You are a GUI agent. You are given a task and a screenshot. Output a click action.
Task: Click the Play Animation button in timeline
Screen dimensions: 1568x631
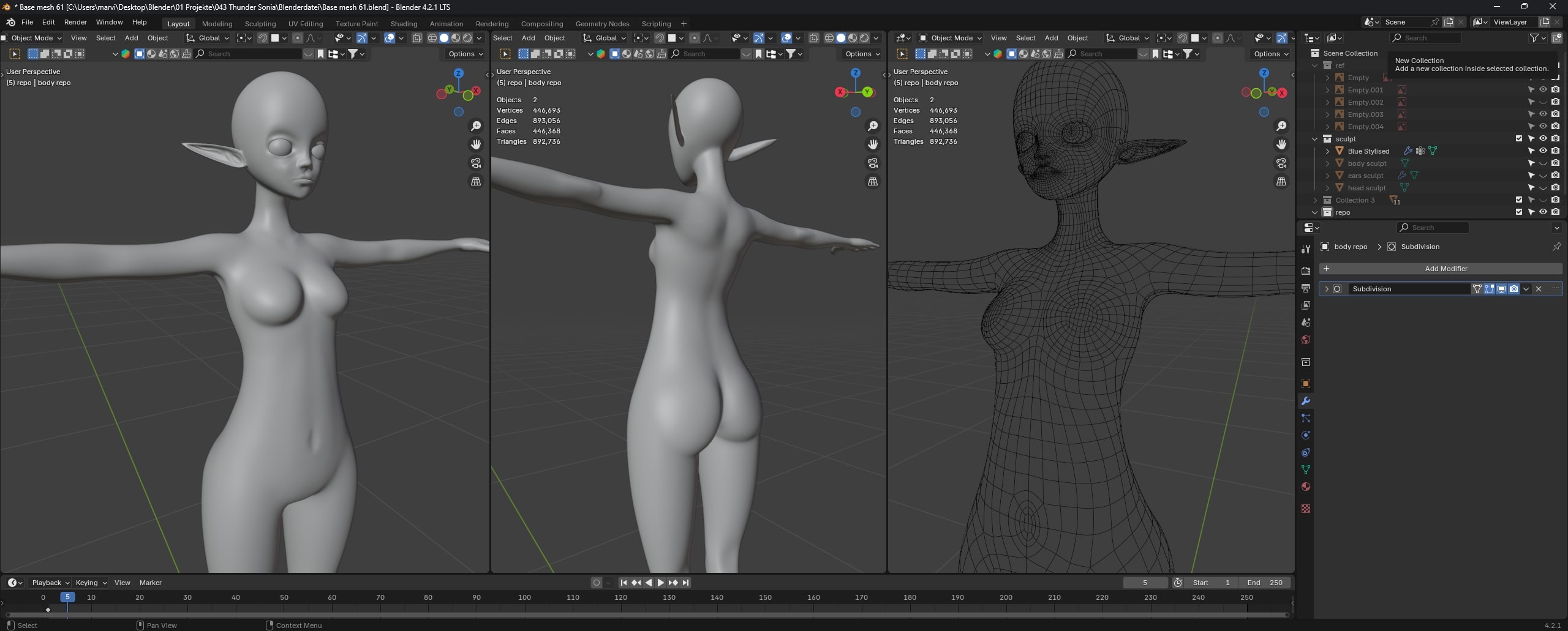660,583
